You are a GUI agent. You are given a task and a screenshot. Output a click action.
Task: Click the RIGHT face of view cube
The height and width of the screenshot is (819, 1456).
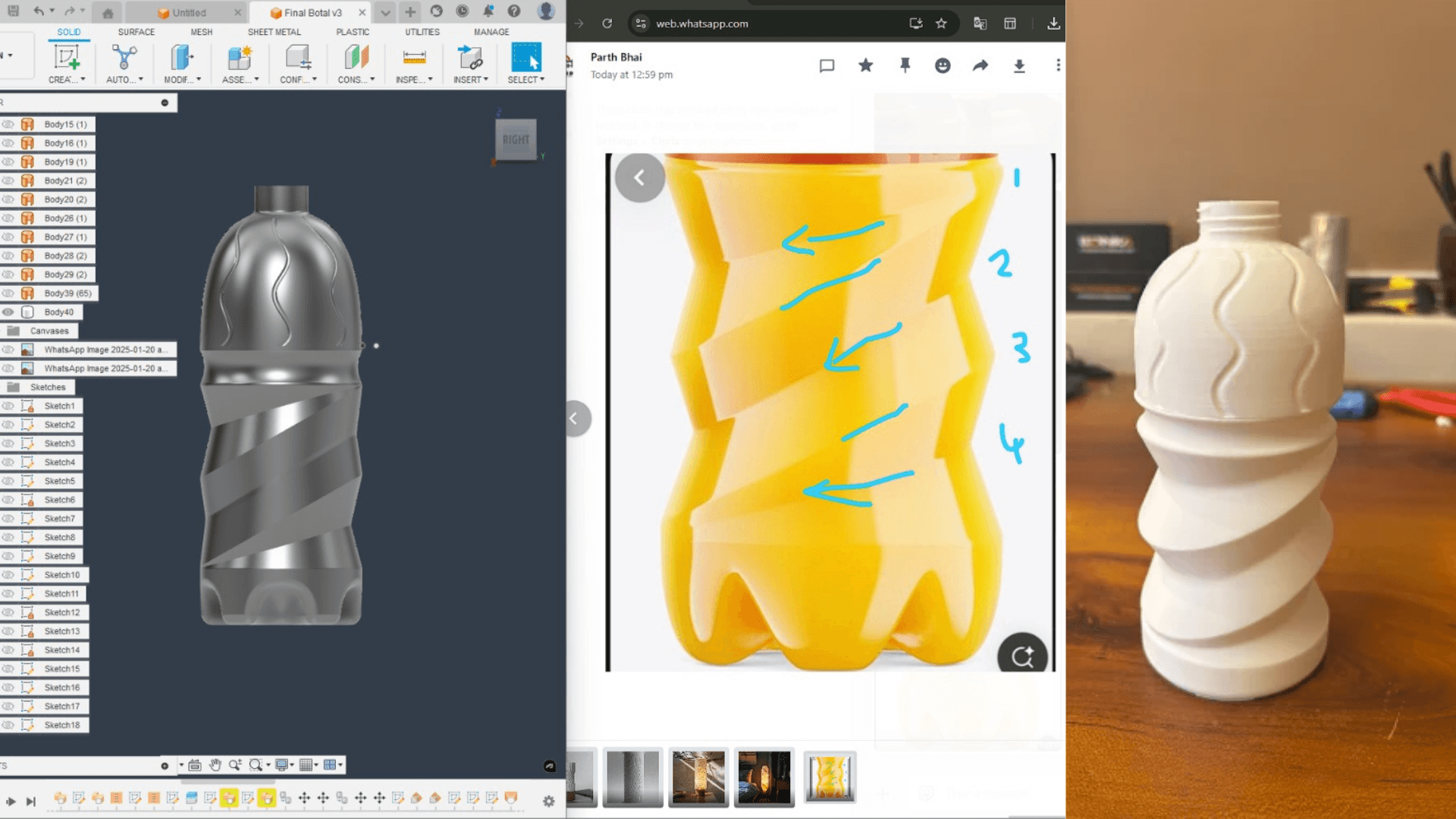516,140
